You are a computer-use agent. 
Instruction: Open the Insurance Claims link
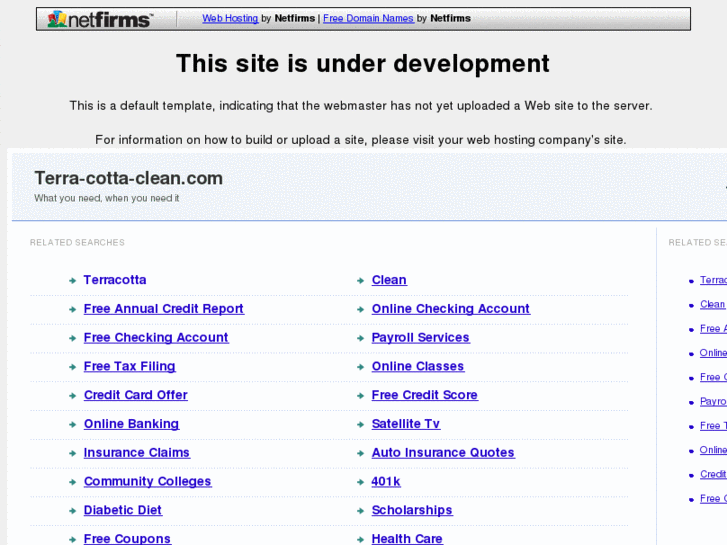tap(137, 452)
